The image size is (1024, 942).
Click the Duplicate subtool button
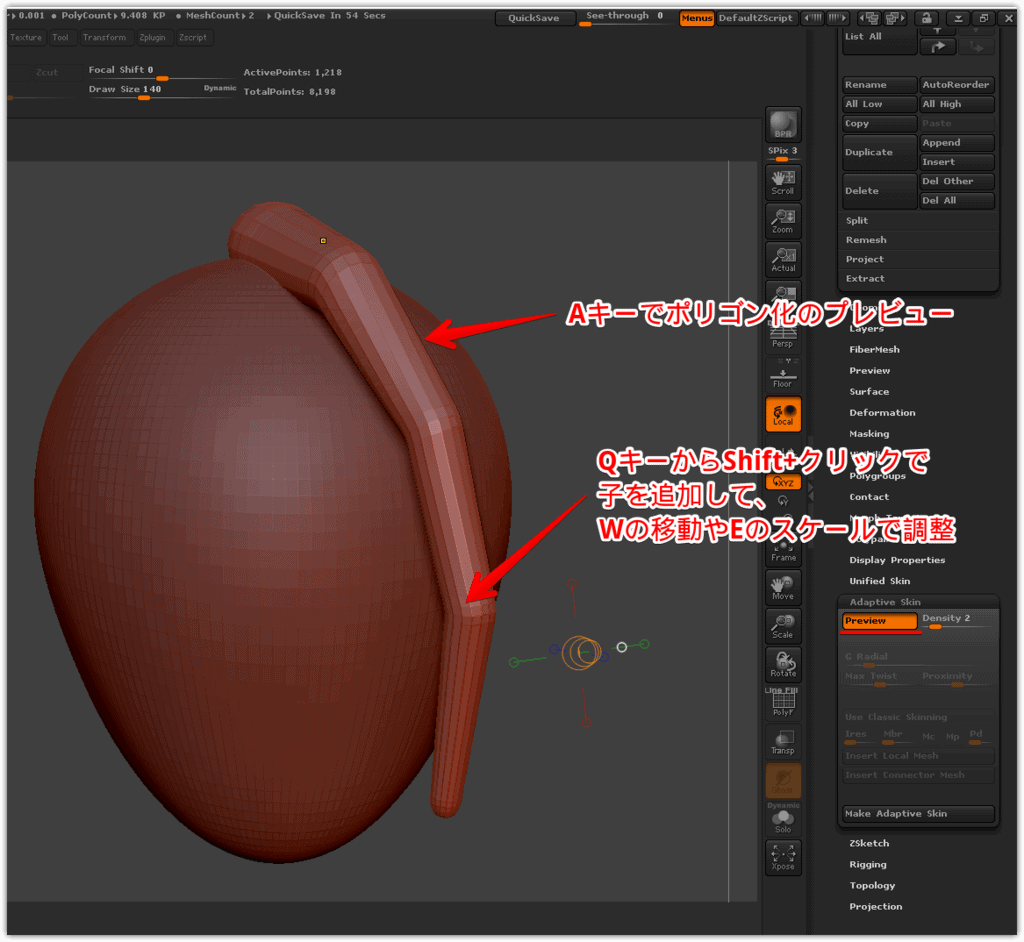pyautogui.click(x=879, y=152)
